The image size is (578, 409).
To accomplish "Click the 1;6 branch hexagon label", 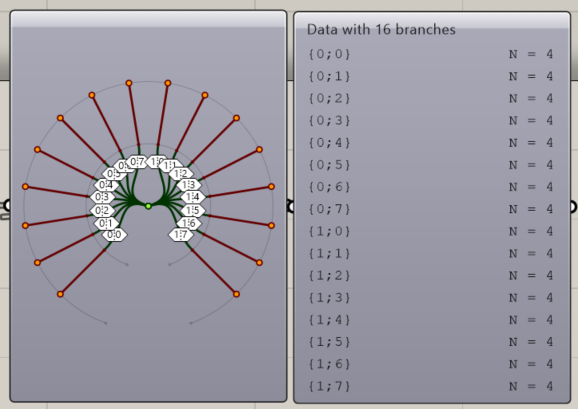I will pos(189,223).
